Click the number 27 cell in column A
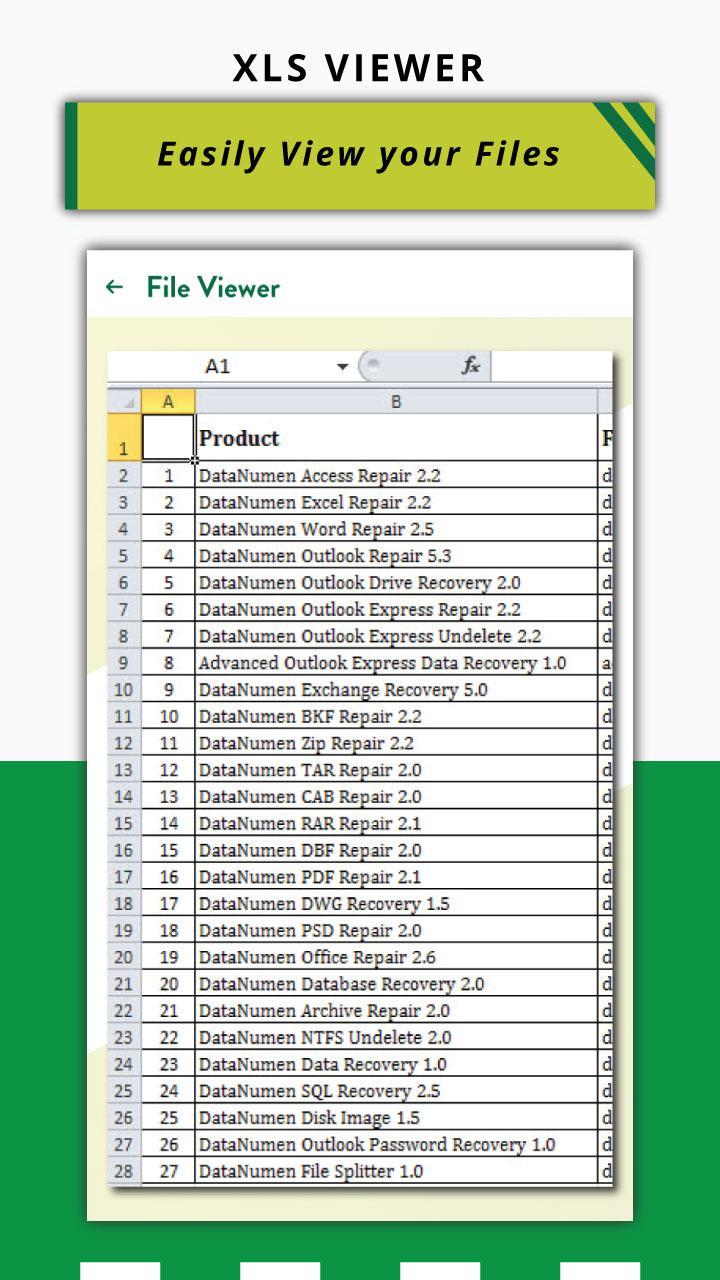 click(168, 1171)
